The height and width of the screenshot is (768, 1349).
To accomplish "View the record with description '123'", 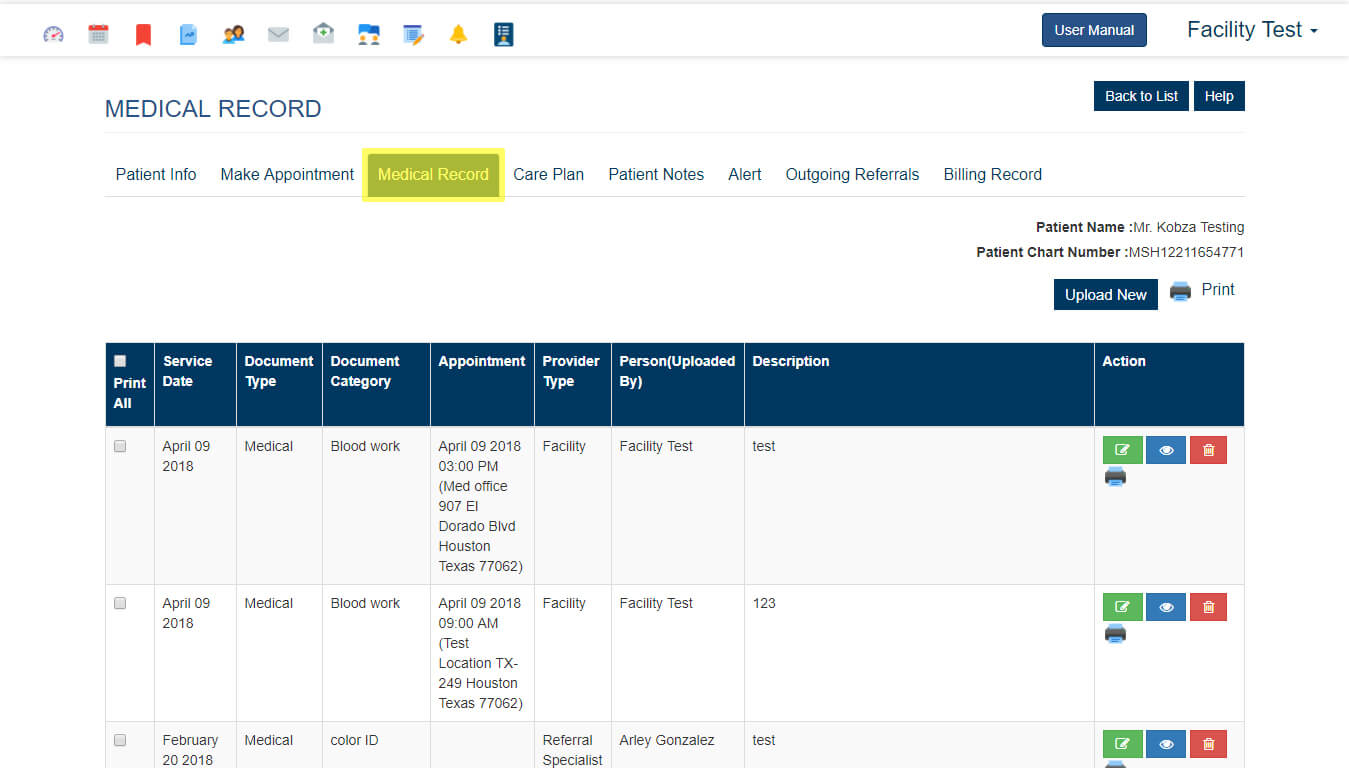I will [1165, 607].
